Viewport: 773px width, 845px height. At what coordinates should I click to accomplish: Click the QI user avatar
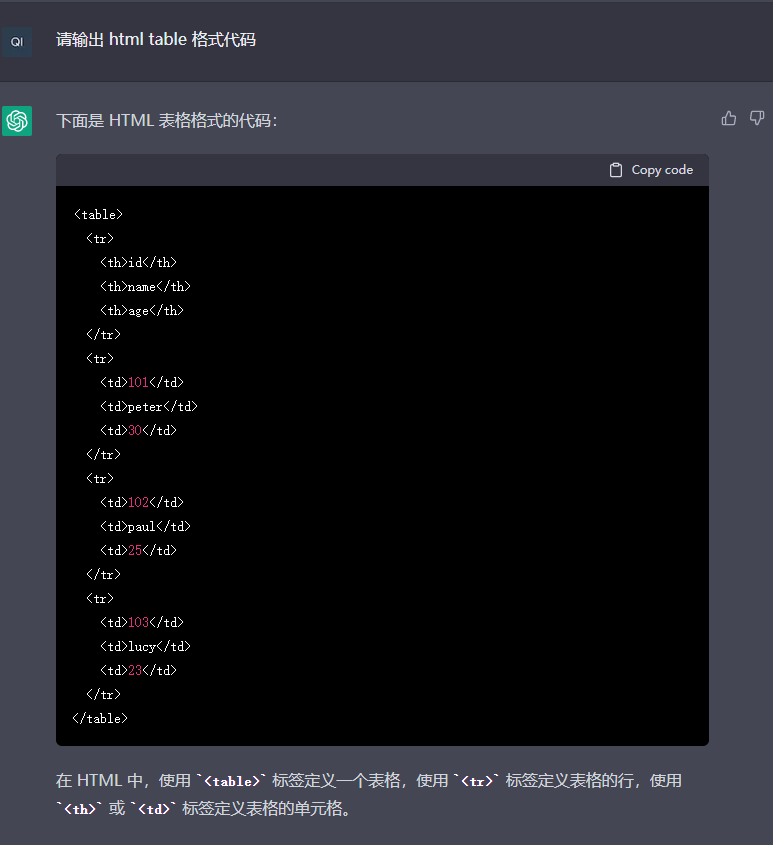click(17, 42)
